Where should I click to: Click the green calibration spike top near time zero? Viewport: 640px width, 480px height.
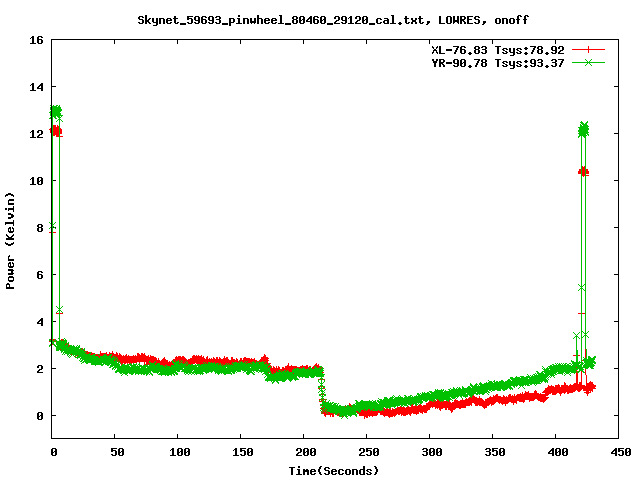pyautogui.click(x=56, y=111)
